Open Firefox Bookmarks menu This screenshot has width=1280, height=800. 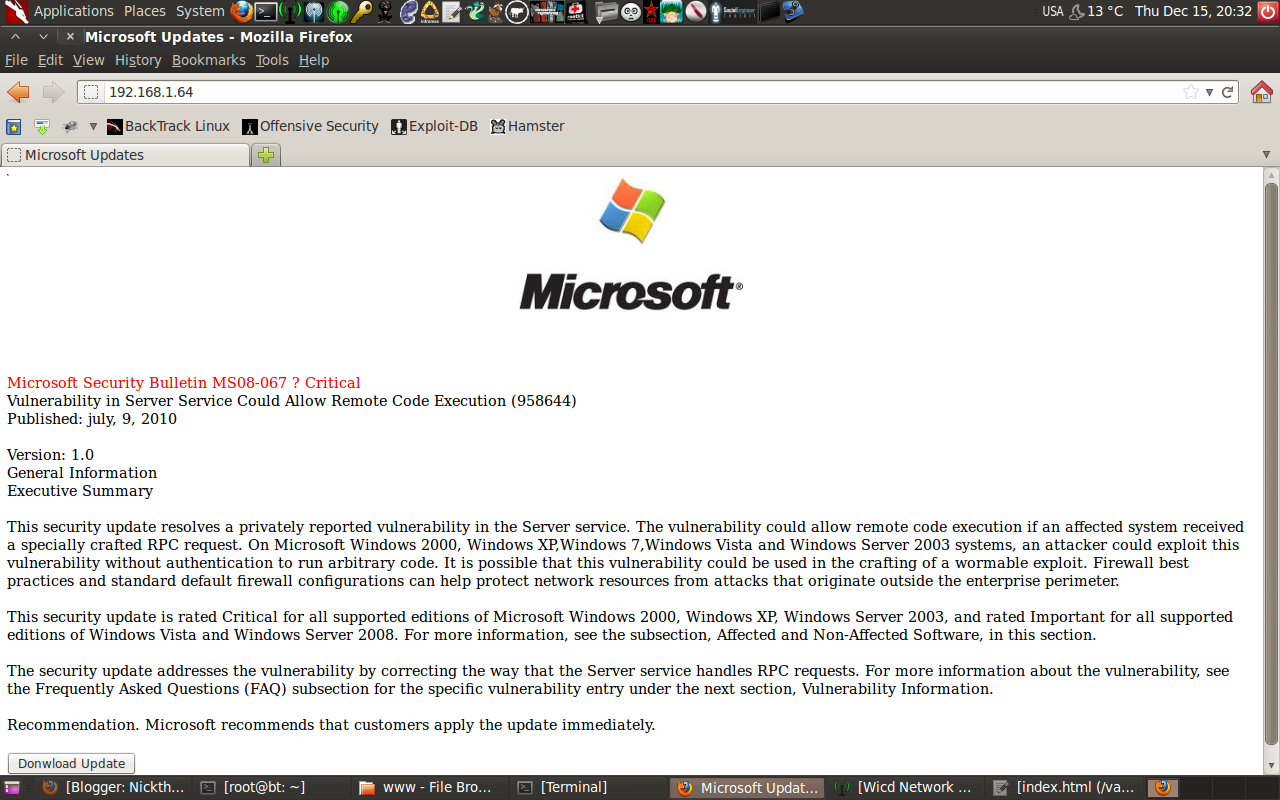point(209,60)
